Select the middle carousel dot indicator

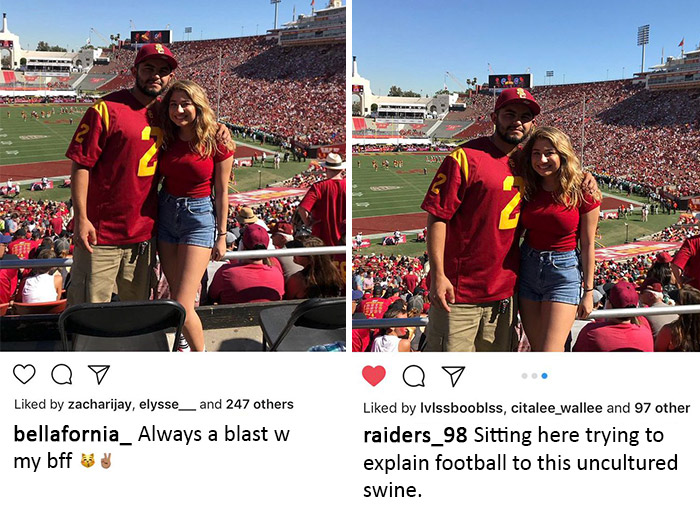[534, 376]
